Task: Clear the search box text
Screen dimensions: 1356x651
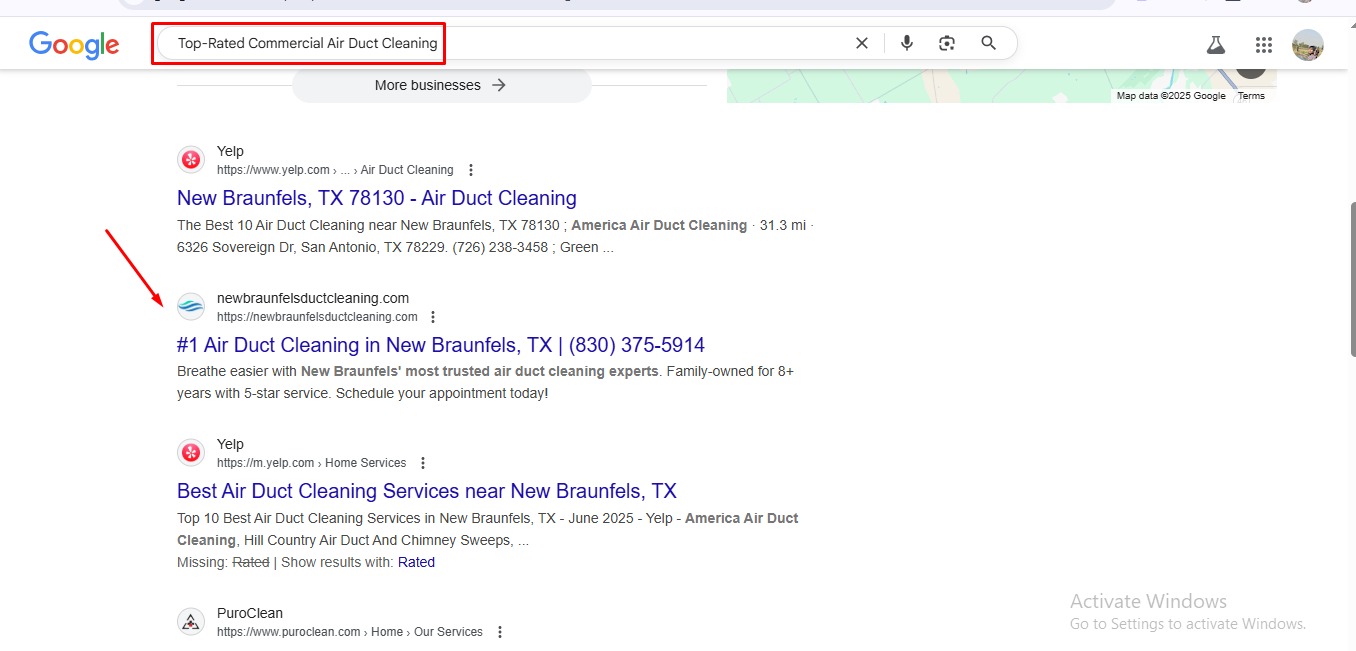Action: pyautogui.click(x=861, y=43)
